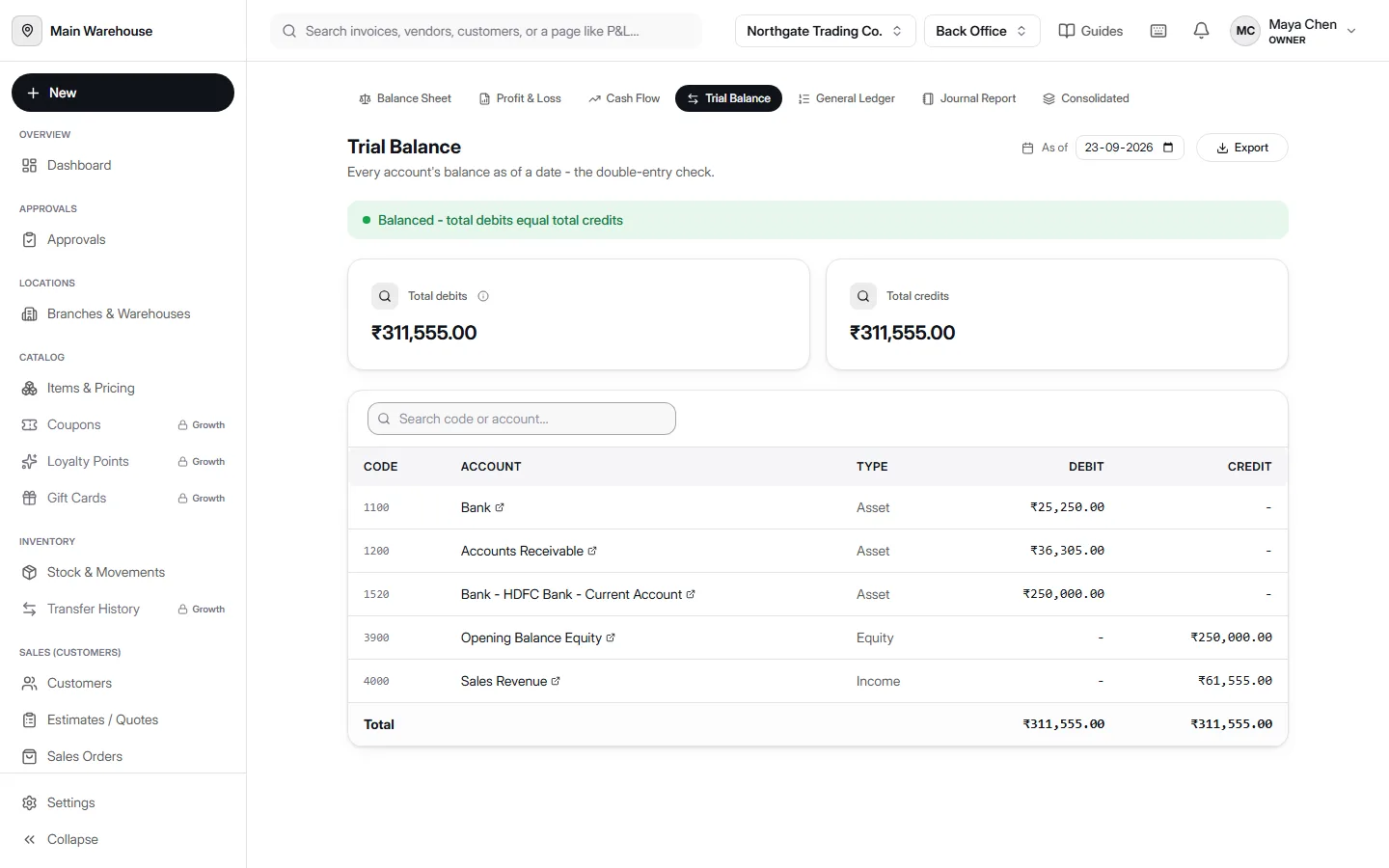1389x868 pixels.
Task: Open external link icon next to Accounts Receivable
Action: point(592,551)
